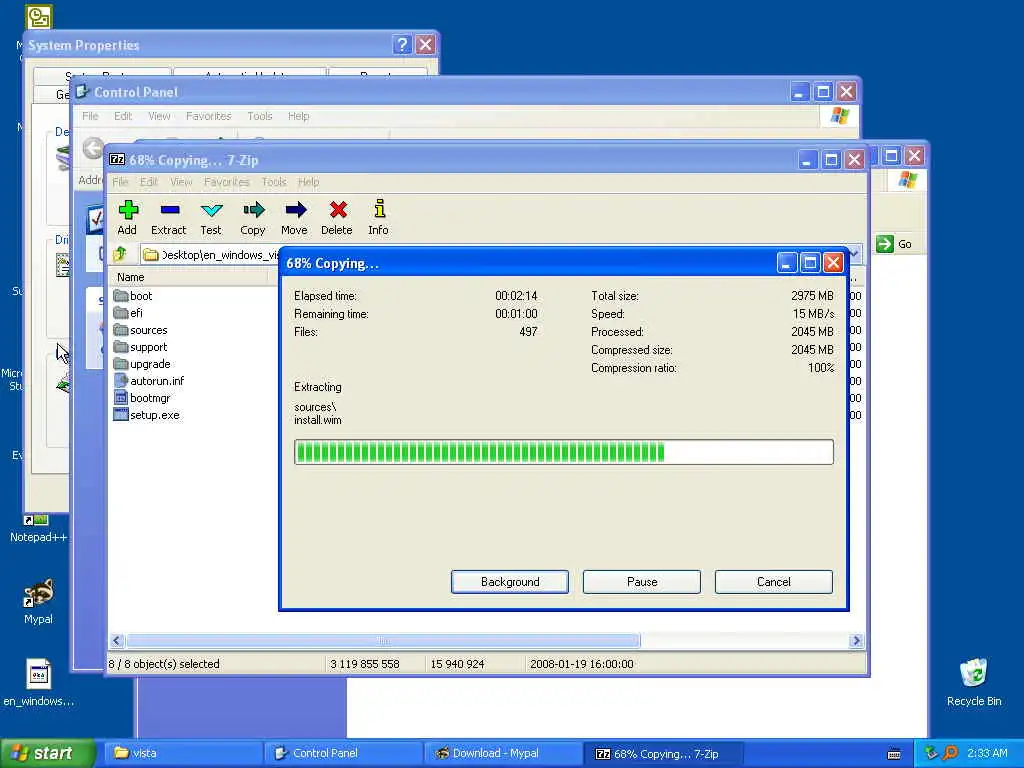Select the boot folder
This screenshot has width=1024, height=768.
coord(133,296)
